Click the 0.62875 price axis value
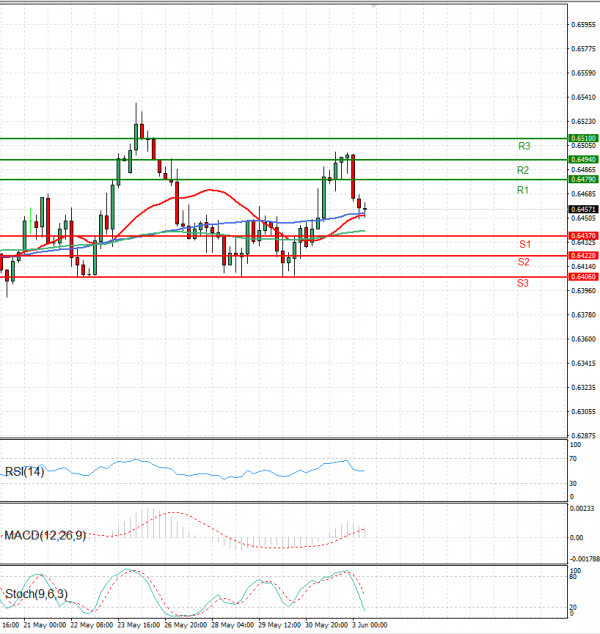This screenshot has height=634, width=600. [583, 436]
